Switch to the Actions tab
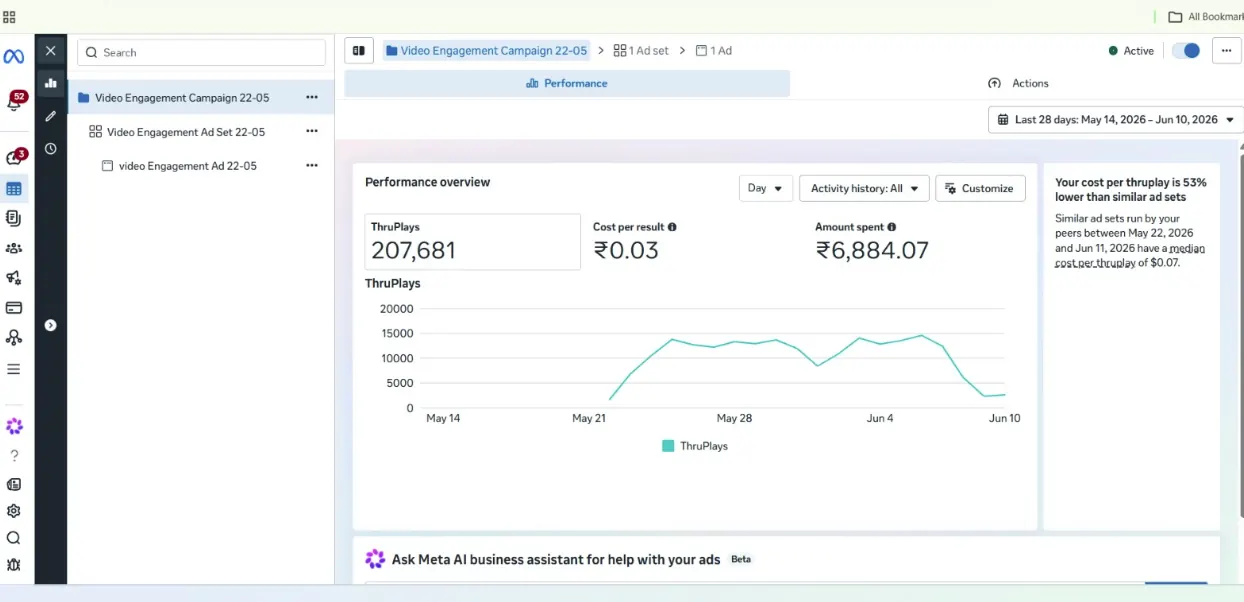Image resolution: width=1244 pixels, height=602 pixels. [x=1018, y=83]
